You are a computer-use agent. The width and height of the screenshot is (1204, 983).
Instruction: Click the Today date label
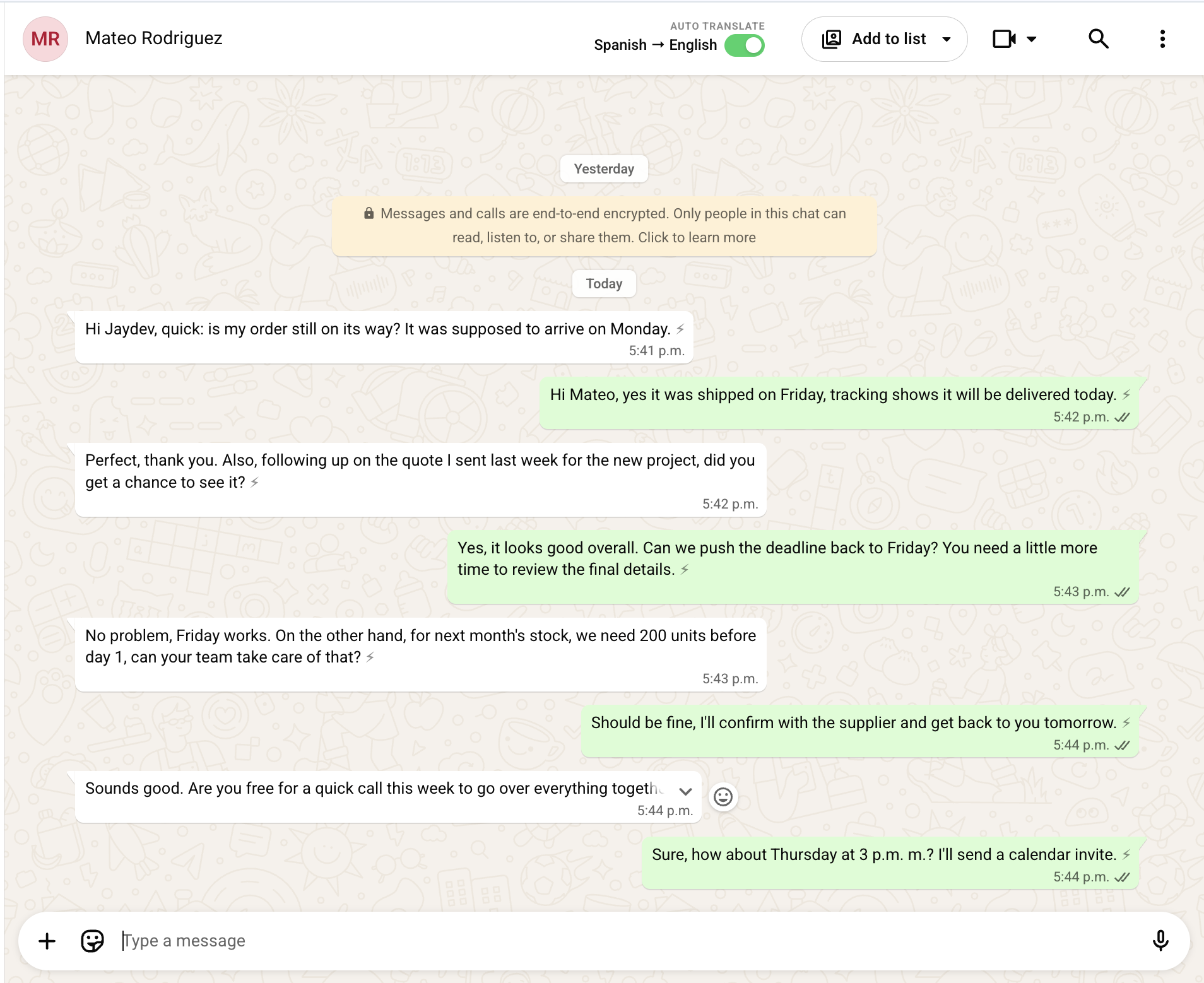604,284
